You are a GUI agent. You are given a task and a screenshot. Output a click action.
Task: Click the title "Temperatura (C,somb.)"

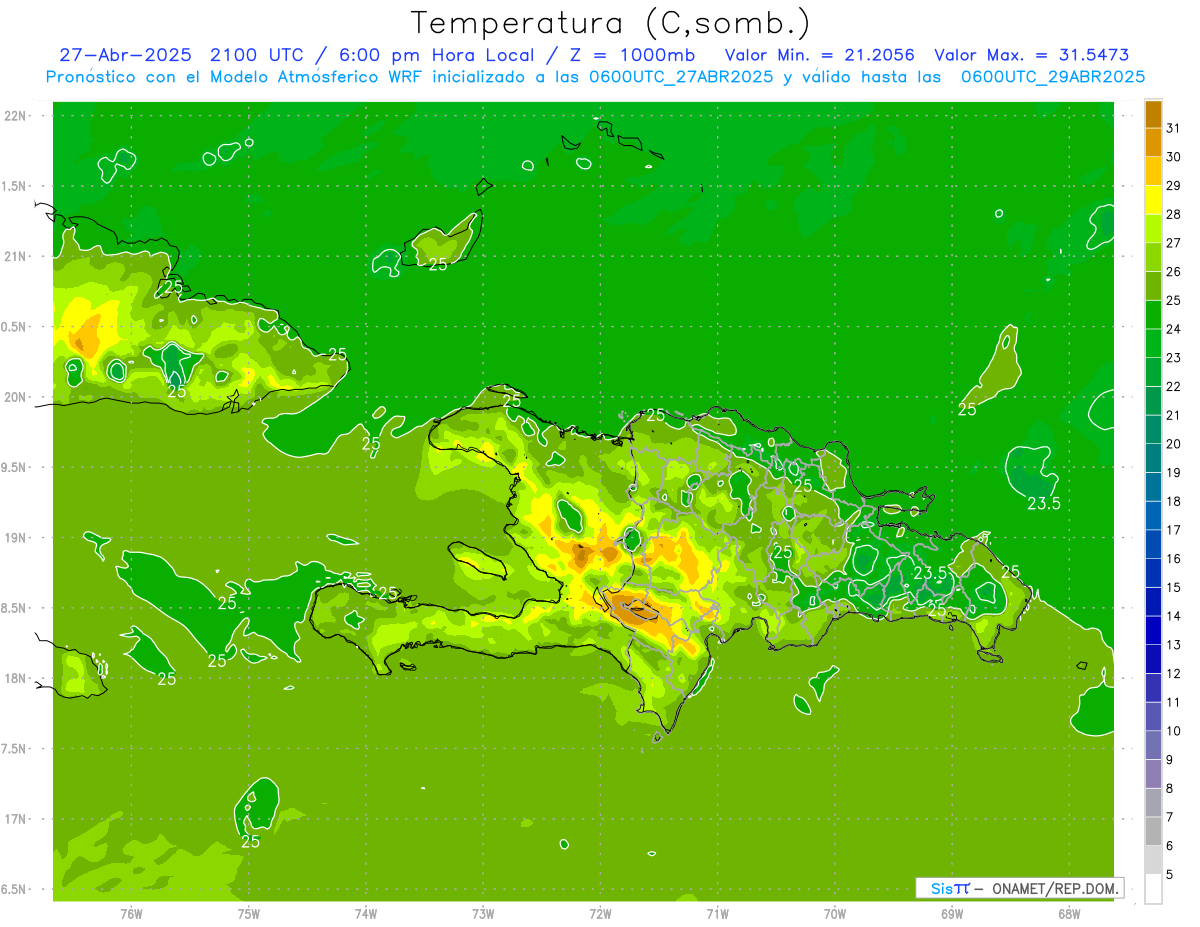[611, 23]
